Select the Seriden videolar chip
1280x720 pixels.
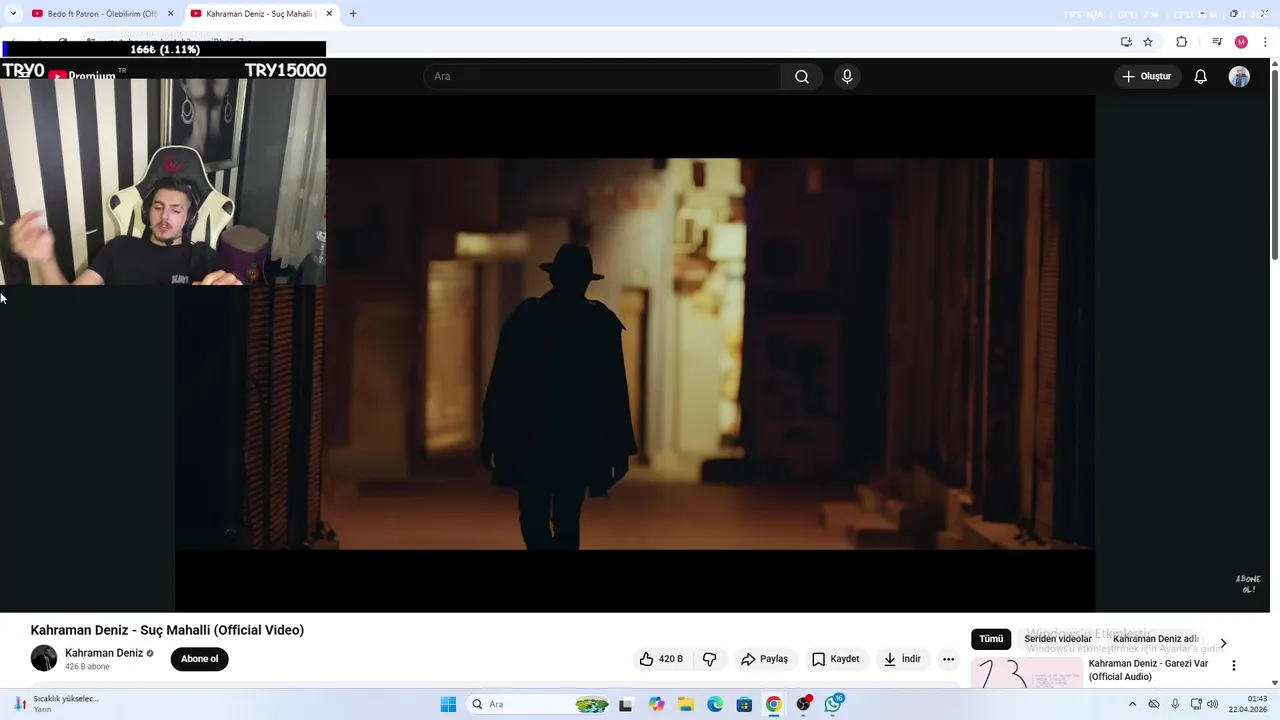[1058, 639]
